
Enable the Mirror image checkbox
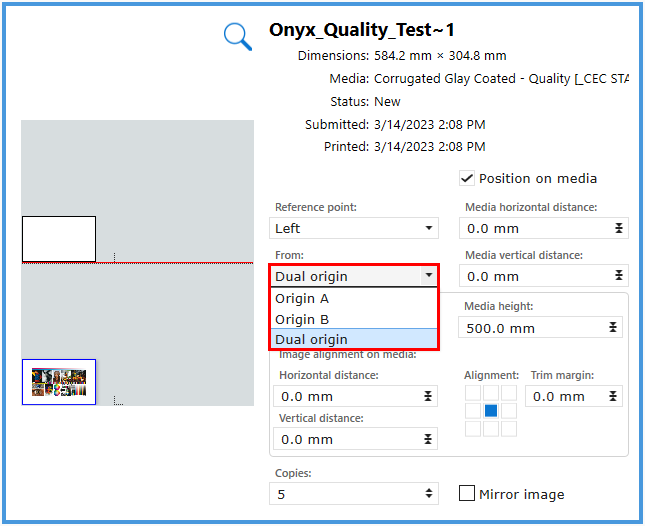(467, 494)
